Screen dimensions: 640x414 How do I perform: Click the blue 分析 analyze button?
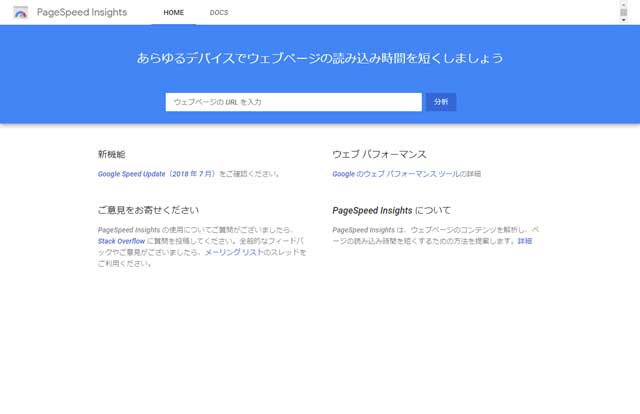(441, 102)
